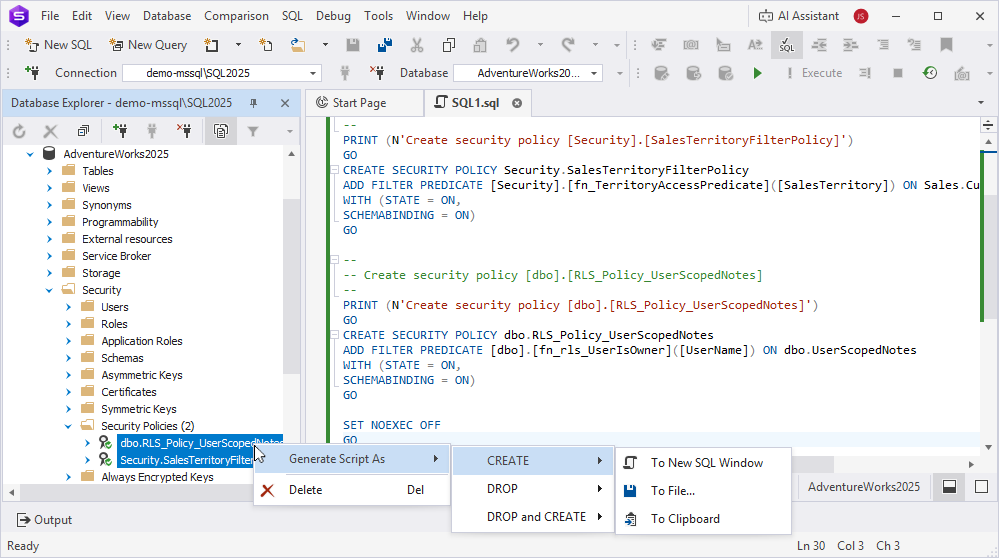The image size is (999, 558).
Task: Click the New SQL toolbar button
Action: (x=58, y=45)
